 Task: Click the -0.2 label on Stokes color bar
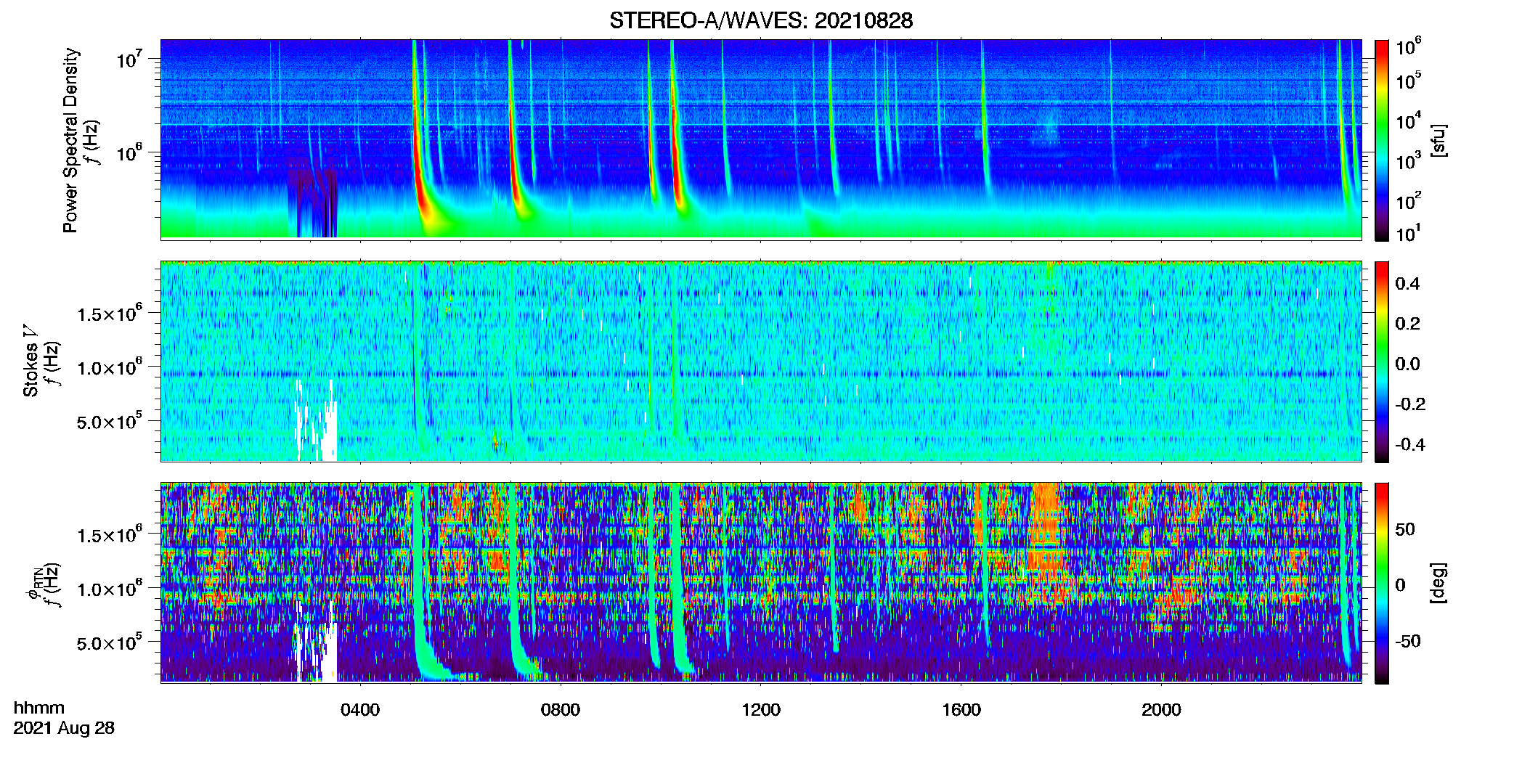(x=1410, y=404)
